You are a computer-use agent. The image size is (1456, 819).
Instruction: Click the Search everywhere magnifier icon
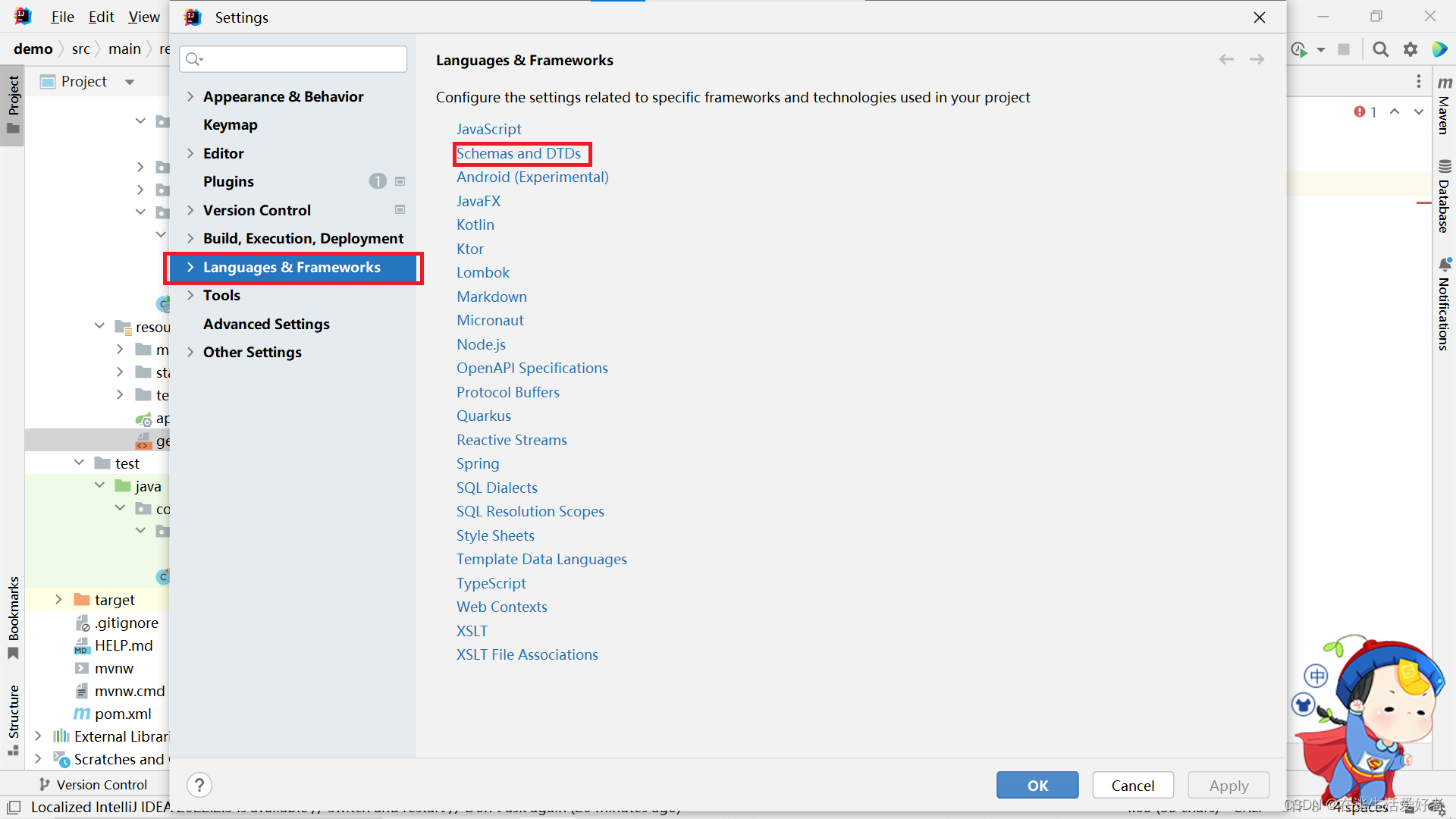(1380, 49)
